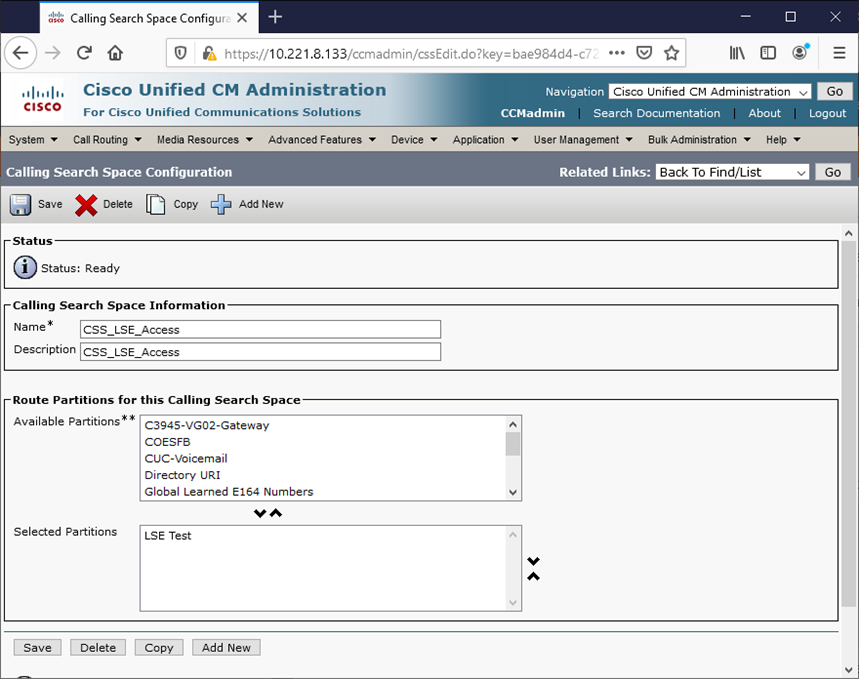Open the Firefox hamburger menu
Image resolution: width=859 pixels, height=679 pixels.
pyautogui.click(x=839, y=53)
